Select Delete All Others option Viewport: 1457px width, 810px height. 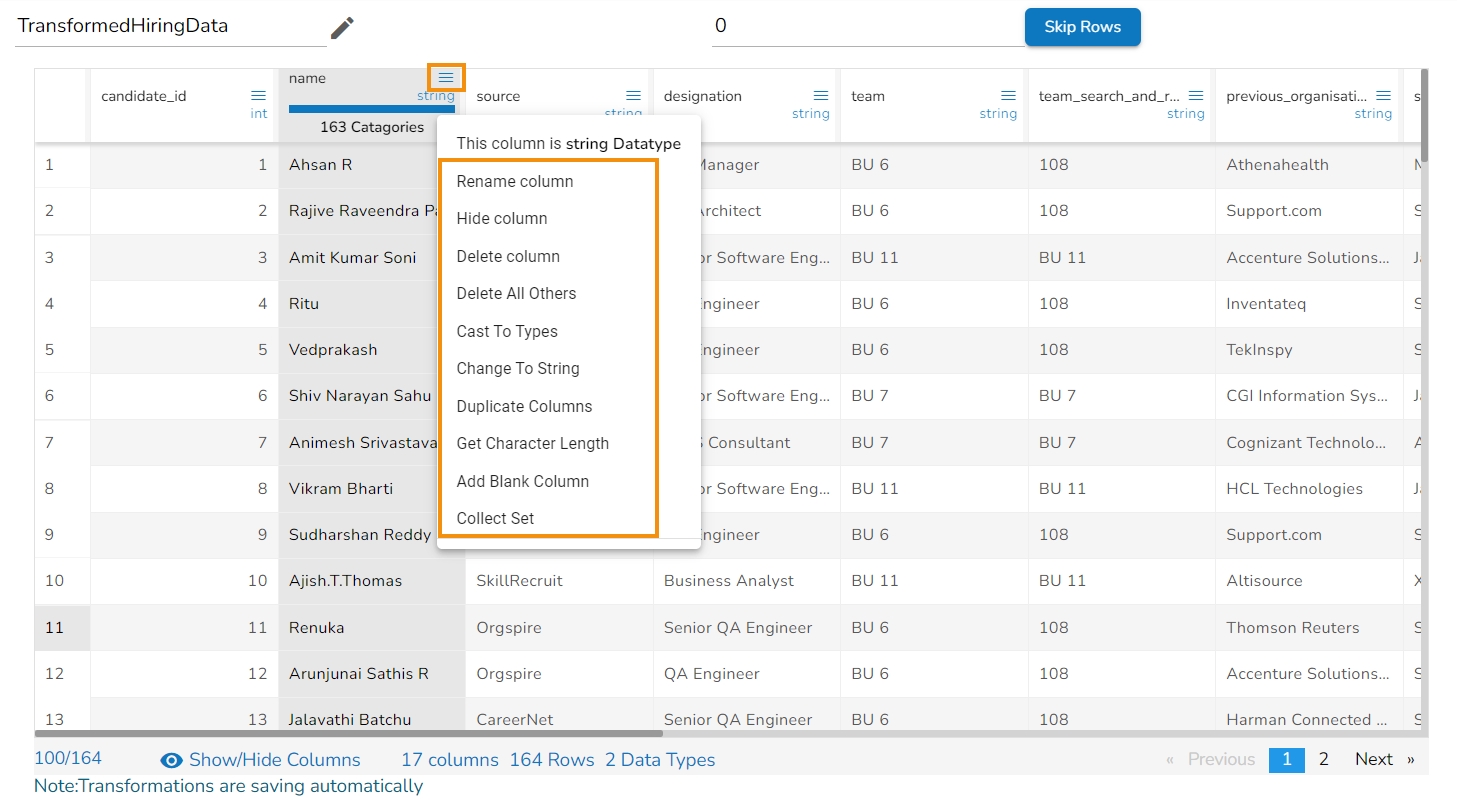(516, 294)
